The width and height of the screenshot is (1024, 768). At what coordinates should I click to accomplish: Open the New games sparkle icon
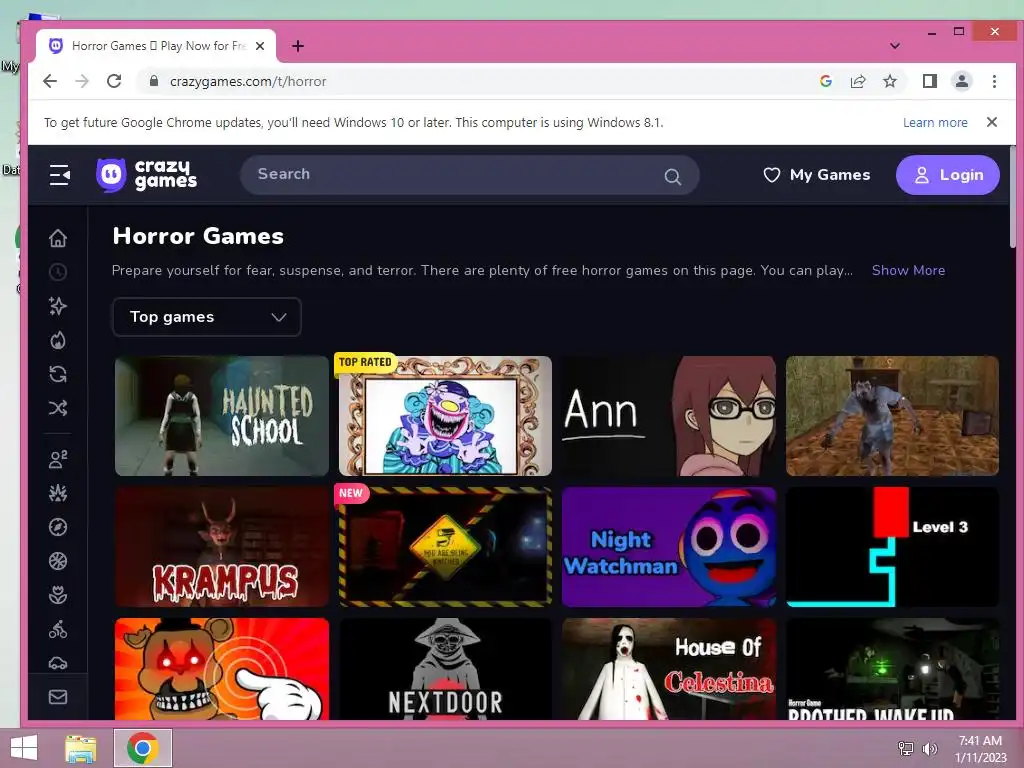(x=58, y=306)
